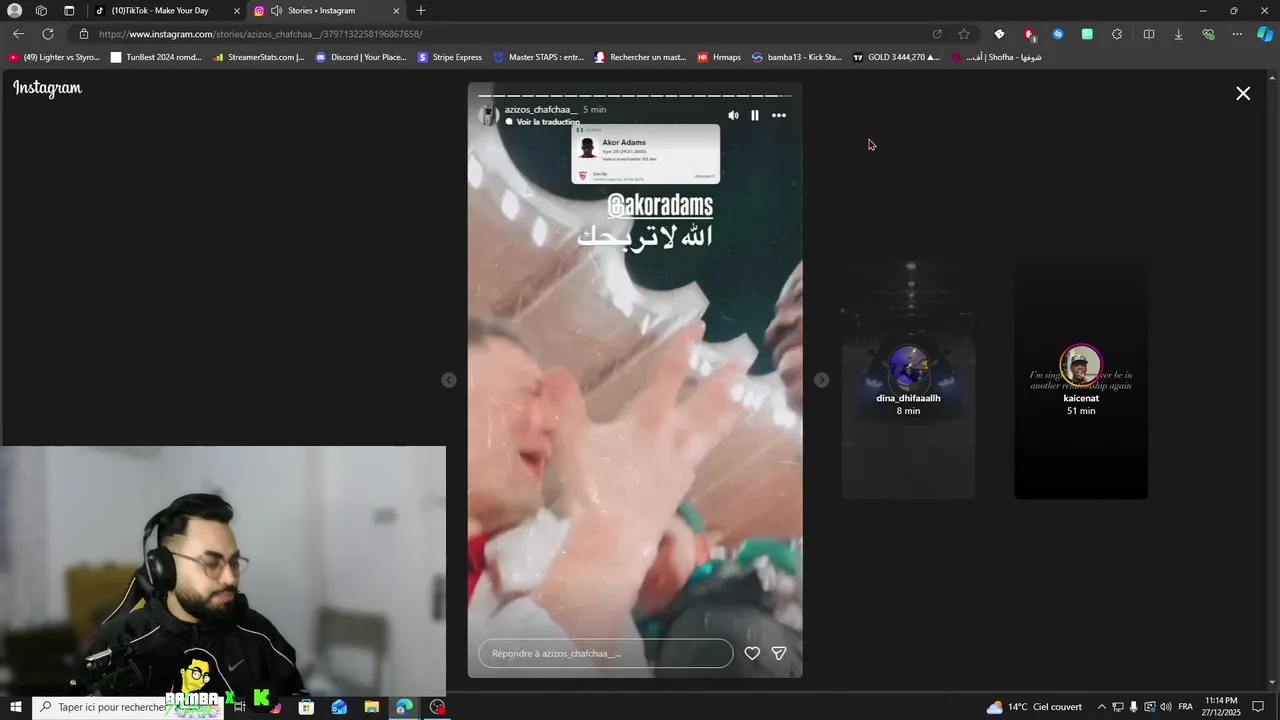The height and width of the screenshot is (720, 1280).
Task: Go back in browser
Action: pyautogui.click(x=18, y=34)
